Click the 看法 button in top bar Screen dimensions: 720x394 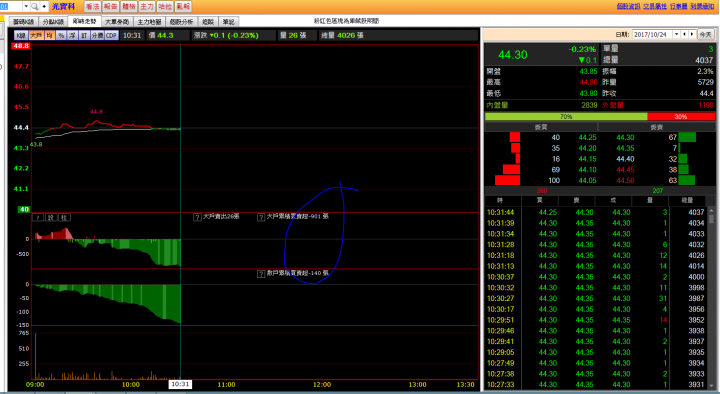pos(92,6)
